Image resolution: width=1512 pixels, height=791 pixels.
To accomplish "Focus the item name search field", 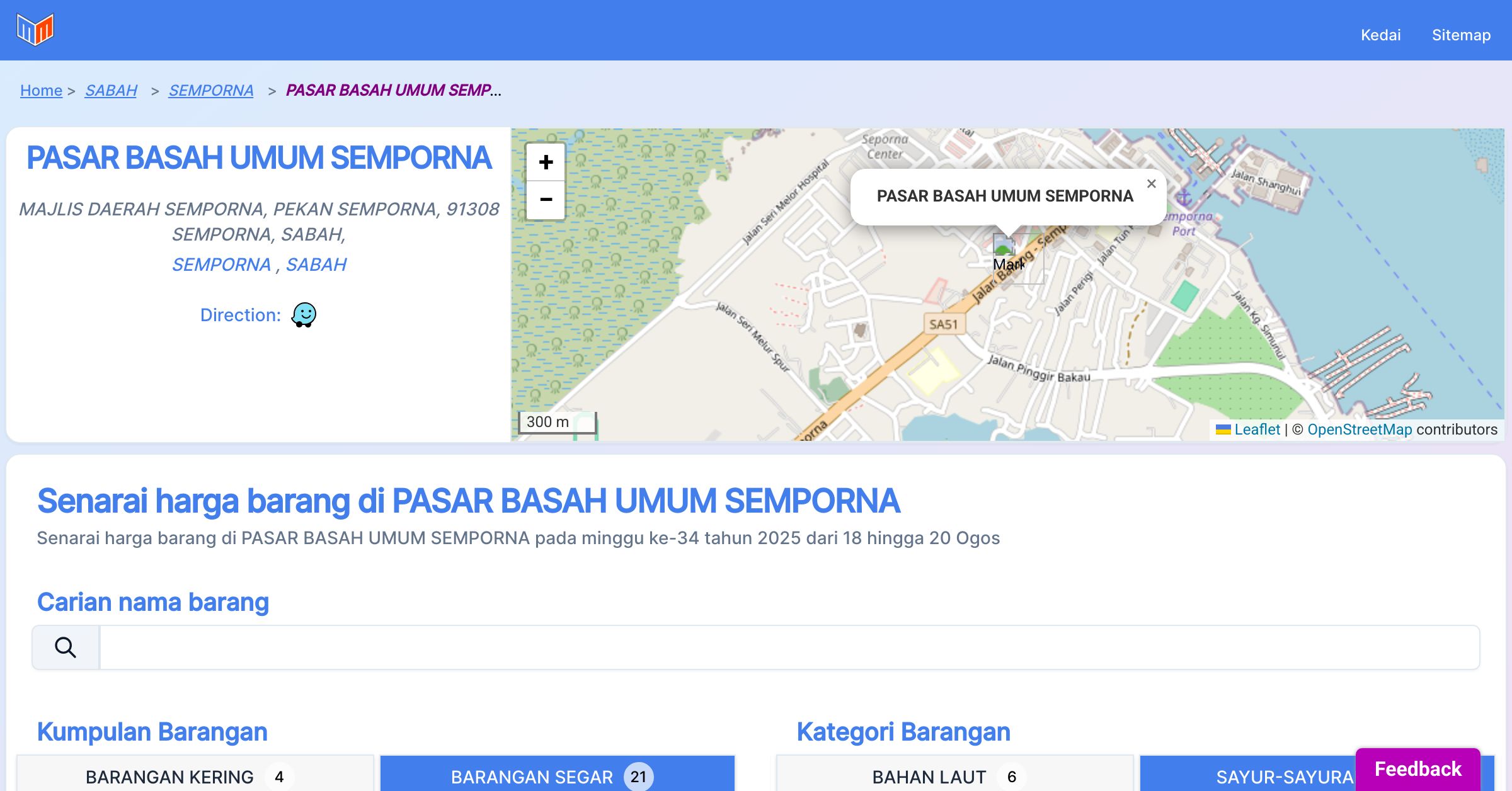I will [789, 647].
